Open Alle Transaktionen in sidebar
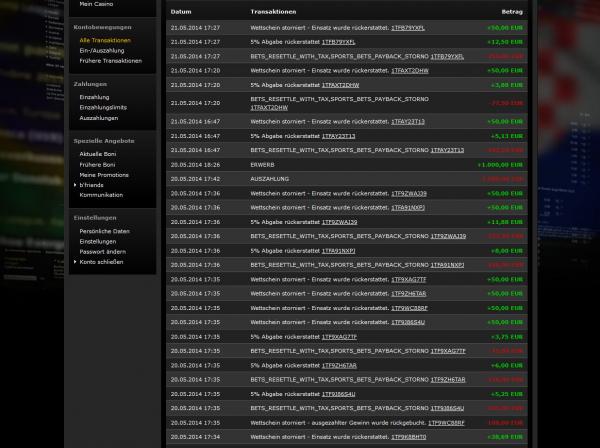The width and height of the screenshot is (600, 448). [105, 40]
